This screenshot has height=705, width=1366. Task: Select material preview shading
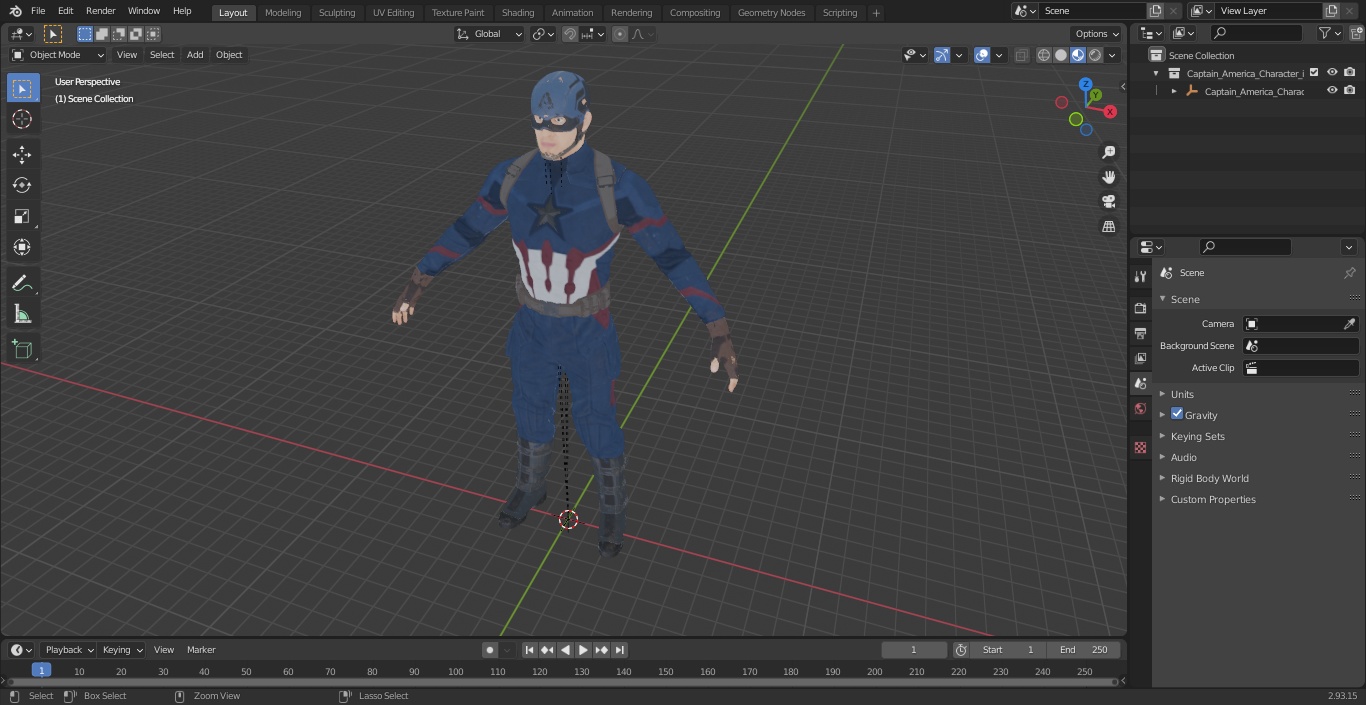coord(1078,55)
